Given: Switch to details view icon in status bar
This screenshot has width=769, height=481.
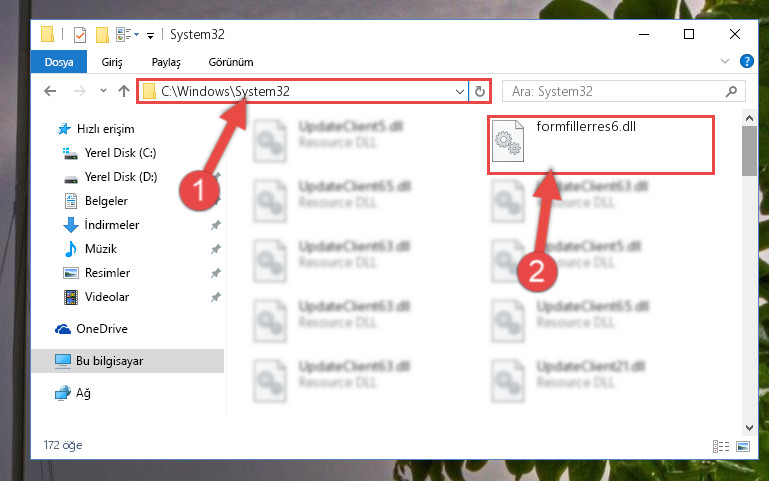Looking at the screenshot, I should click(x=720, y=446).
